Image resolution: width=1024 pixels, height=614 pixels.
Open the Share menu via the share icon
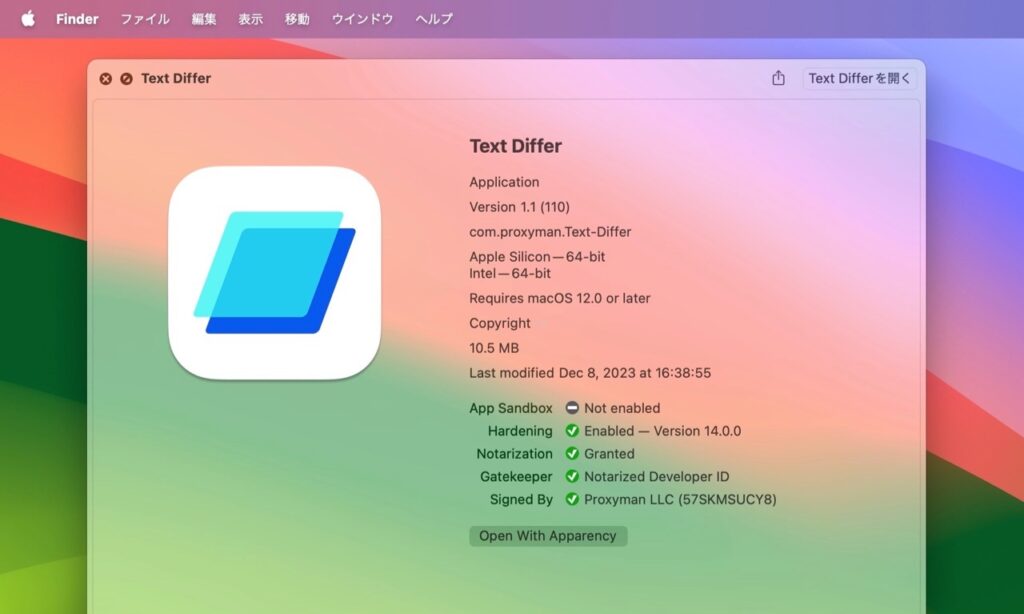(778, 77)
